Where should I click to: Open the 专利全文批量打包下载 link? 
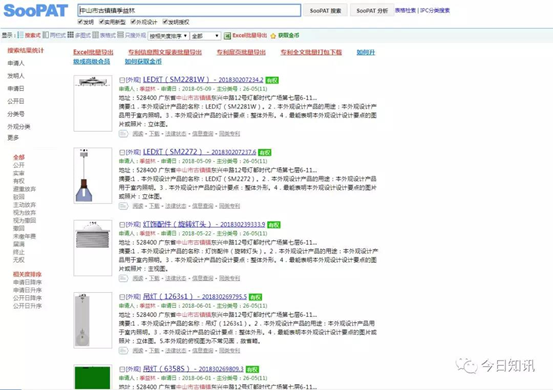[x=311, y=52]
